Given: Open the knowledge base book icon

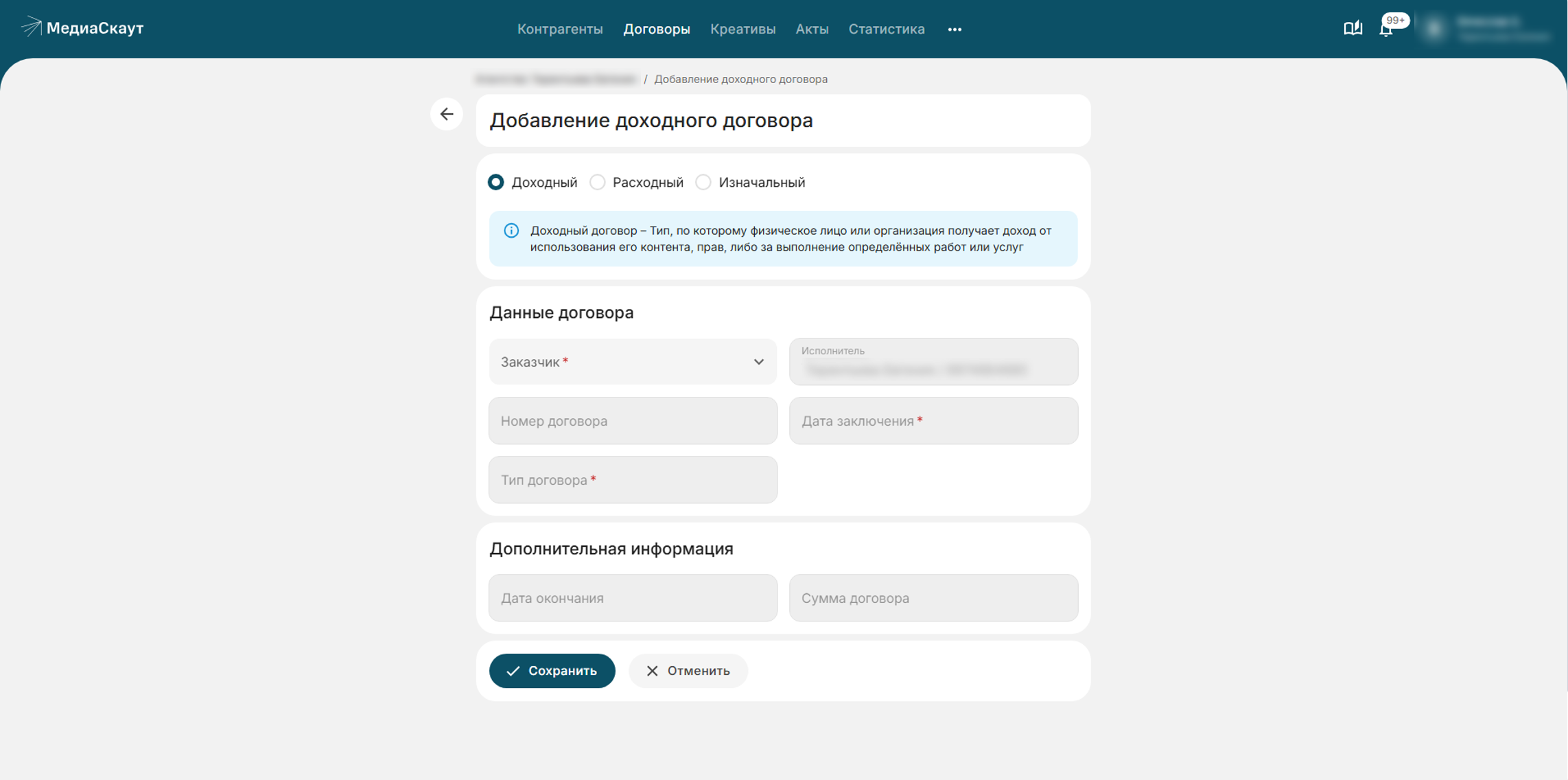Looking at the screenshot, I should click(x=1353, y=28).
